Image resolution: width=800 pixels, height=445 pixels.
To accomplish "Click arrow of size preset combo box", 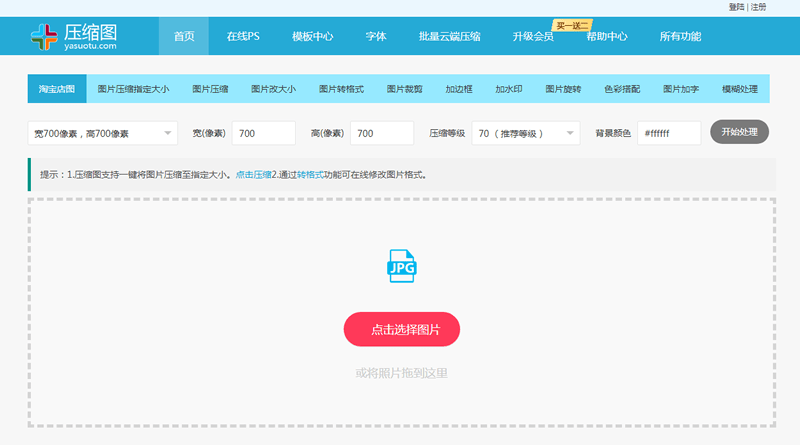I will pyautogui.click(x=167, y=133).
